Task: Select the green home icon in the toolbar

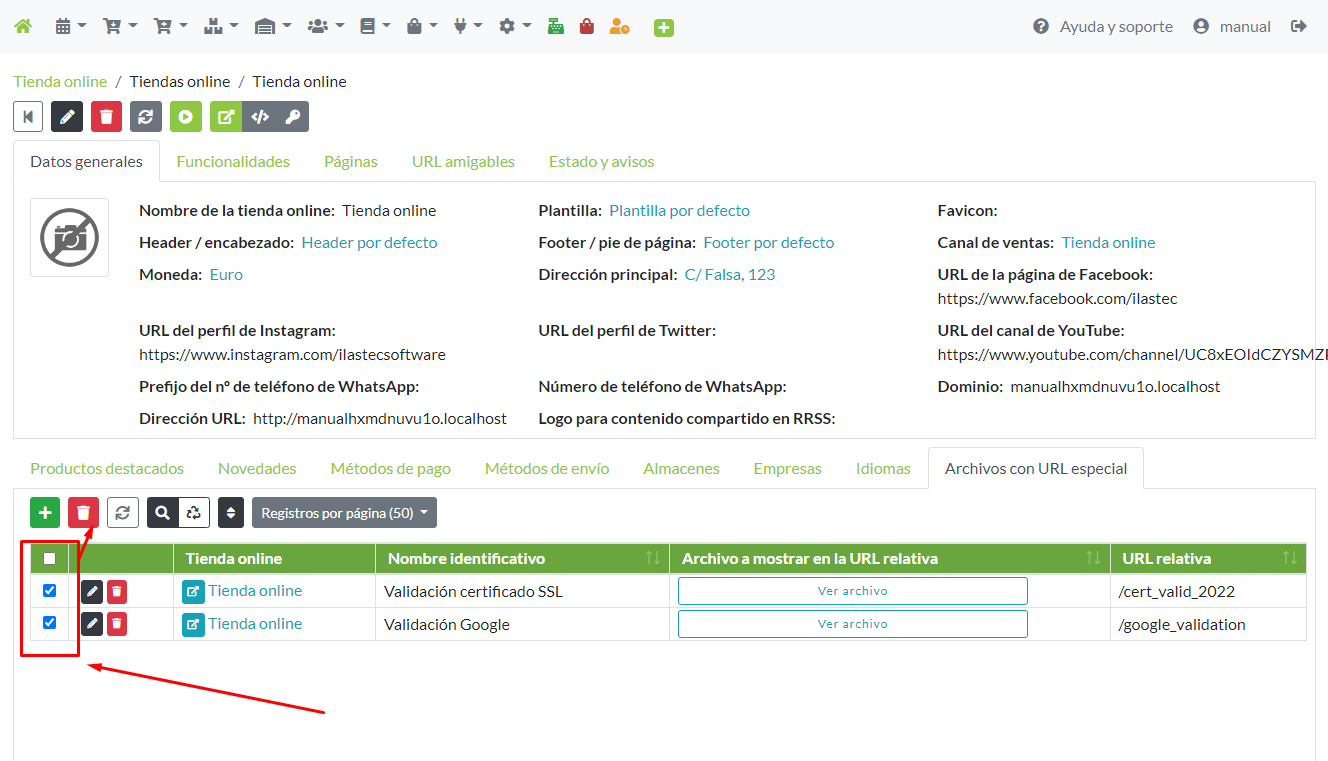Action: (22, 26)
